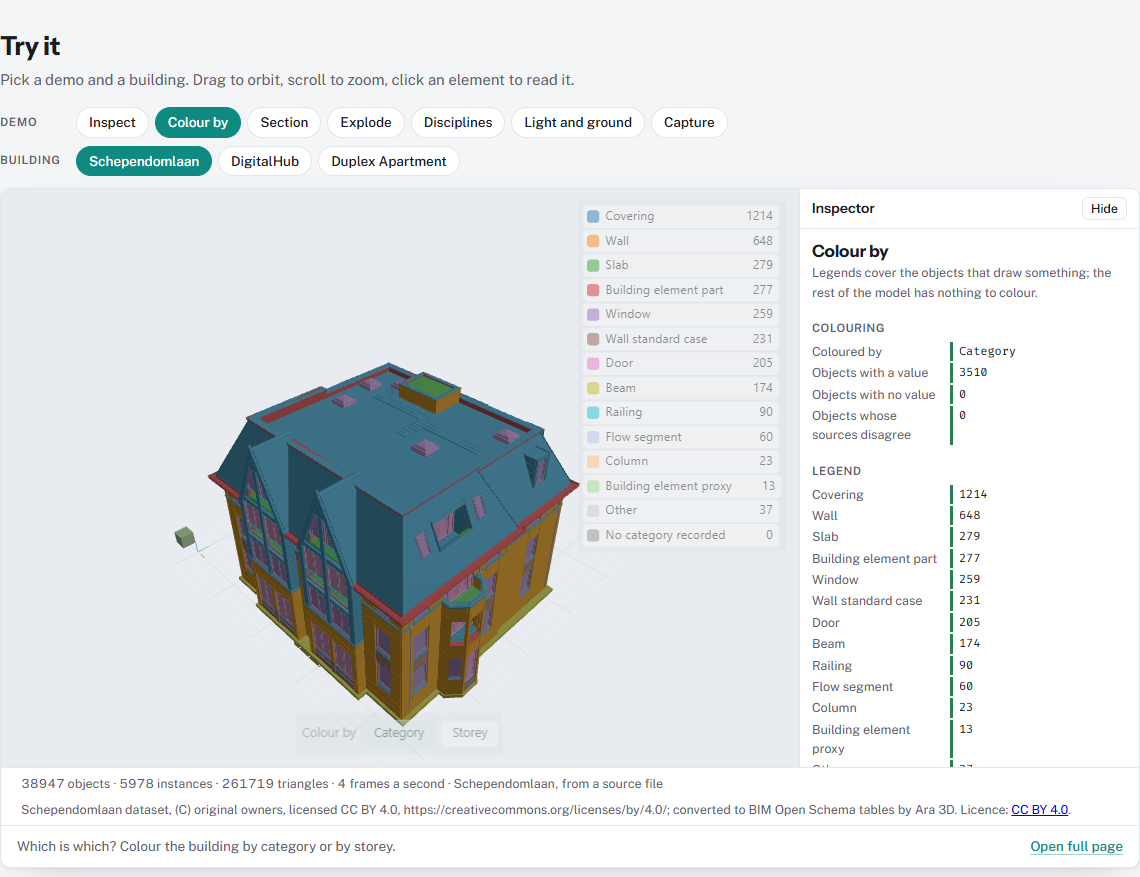1140x877 pixels.
Task: Click the purple Window colour swatch
Action: tap(593, 314)
